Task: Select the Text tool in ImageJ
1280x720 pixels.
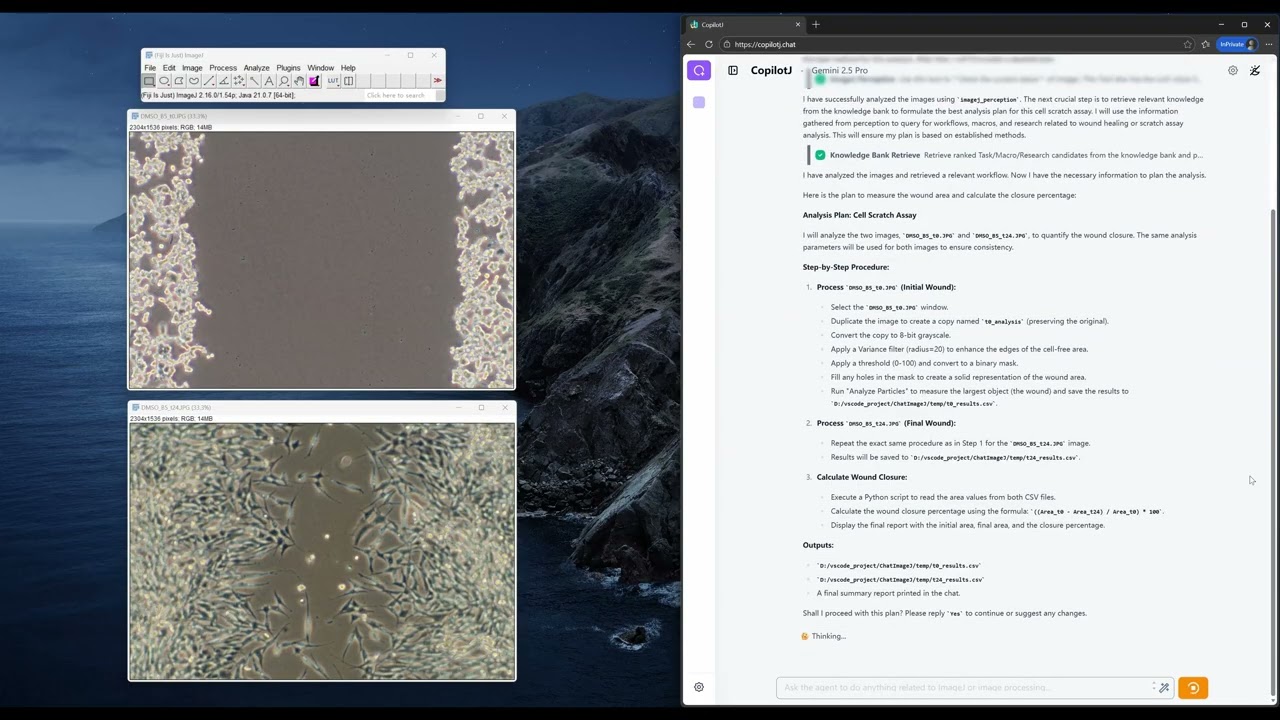Action: [x=269, y=81]
